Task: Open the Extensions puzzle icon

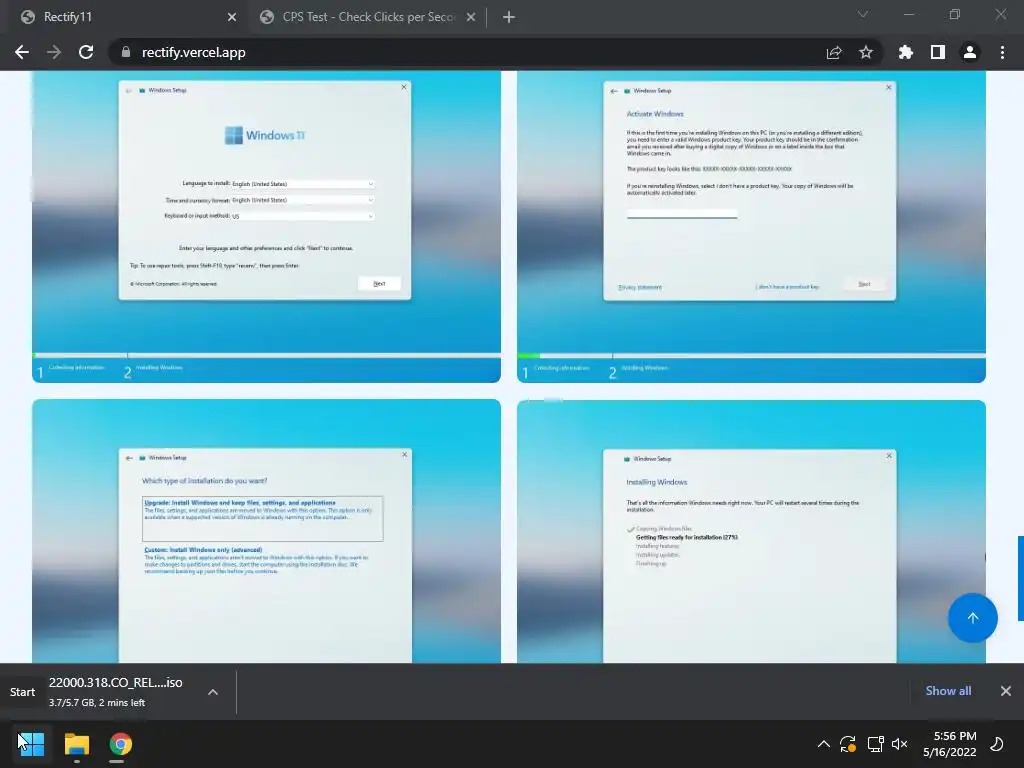Action: 906,52
